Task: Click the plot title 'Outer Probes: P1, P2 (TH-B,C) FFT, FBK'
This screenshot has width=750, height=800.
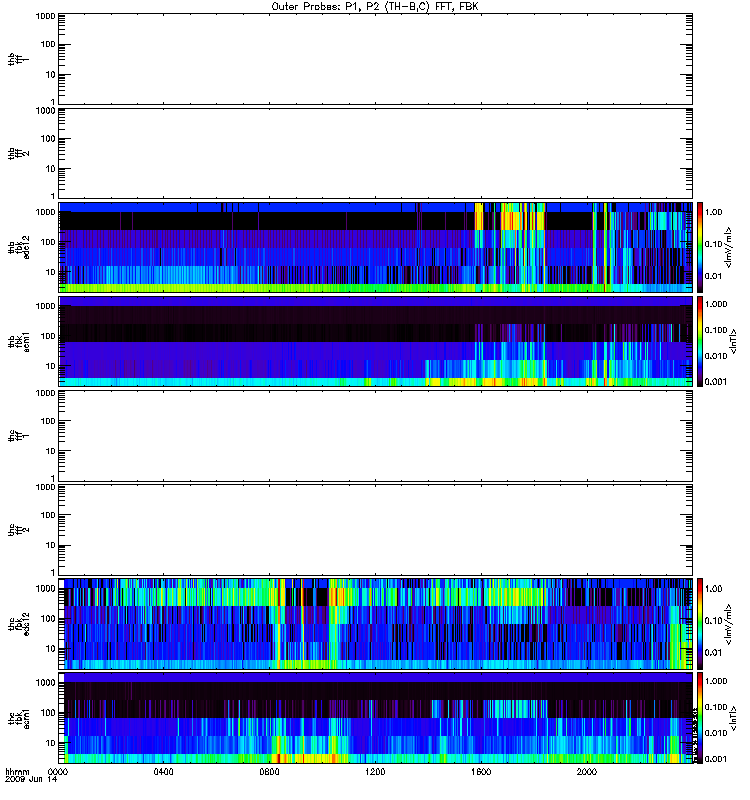Action: [x=375, y=7]
